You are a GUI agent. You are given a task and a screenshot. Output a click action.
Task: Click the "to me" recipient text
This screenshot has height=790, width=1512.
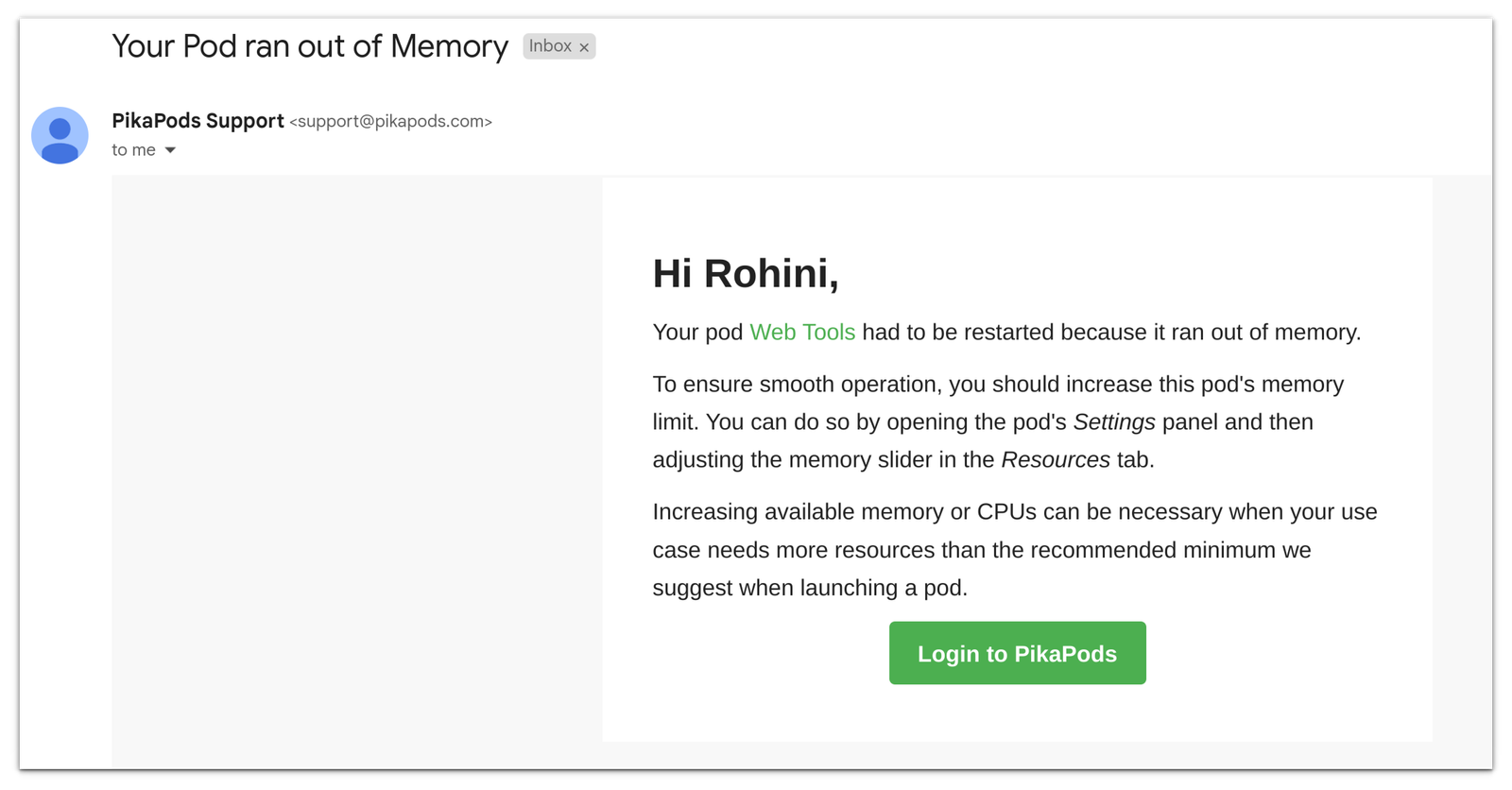(133, 150)
